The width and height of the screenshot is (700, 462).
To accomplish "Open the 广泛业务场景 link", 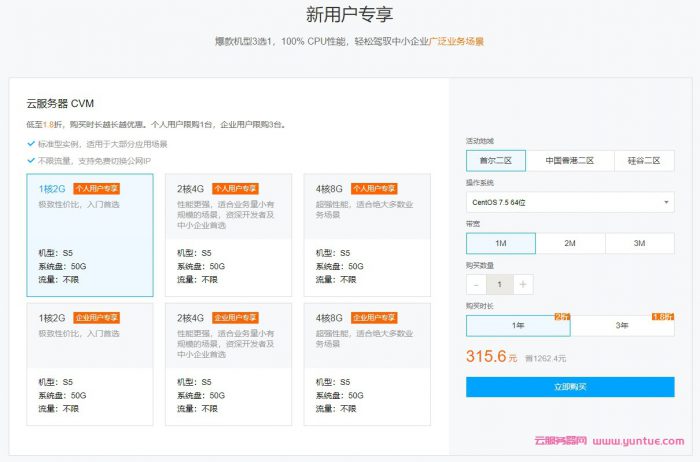I will [x=456, y=42].
